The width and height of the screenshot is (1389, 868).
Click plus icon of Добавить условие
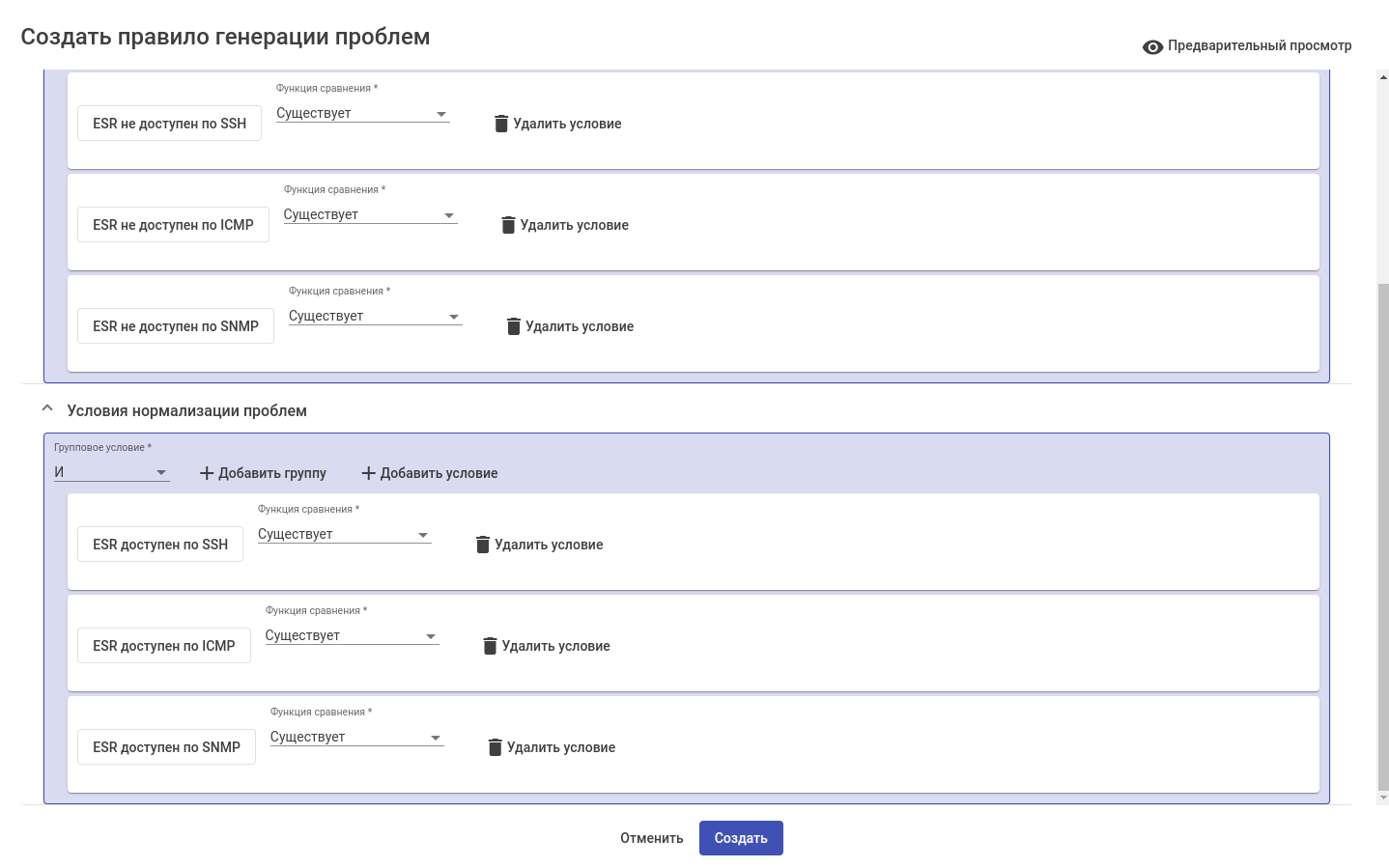pyautogui.click(x=368, y=473)
